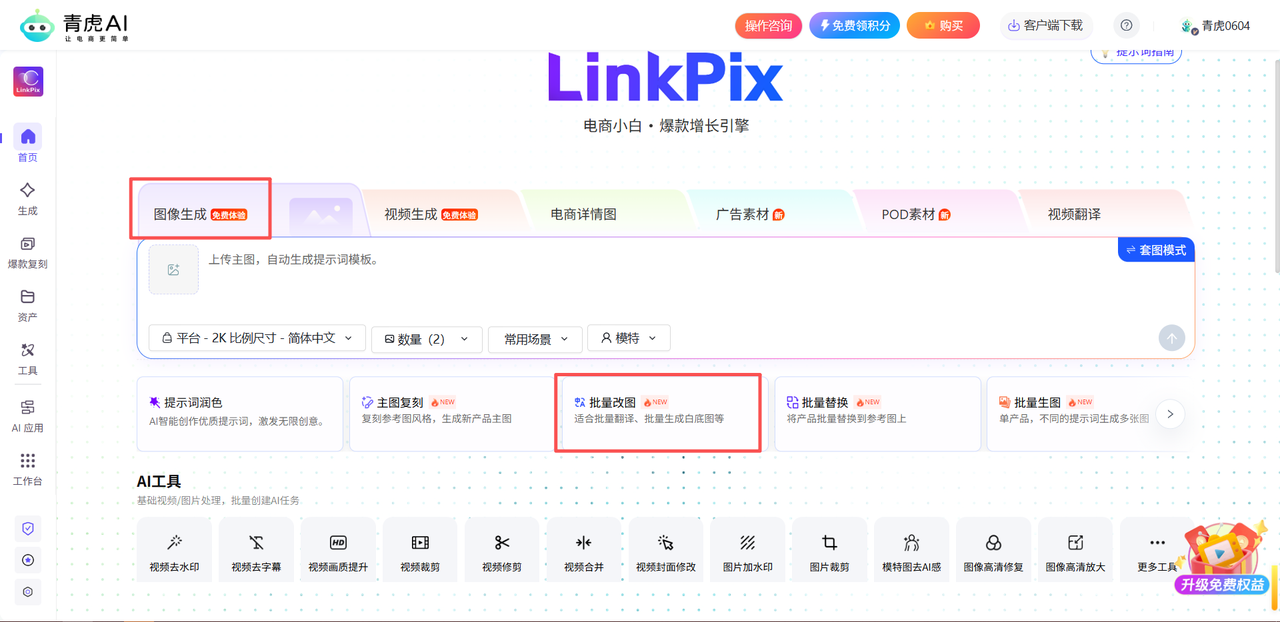Open 工具 tools in the sidebar
Screen dimensions: 1280x622
pyautogui.click(x=28, y=358)
